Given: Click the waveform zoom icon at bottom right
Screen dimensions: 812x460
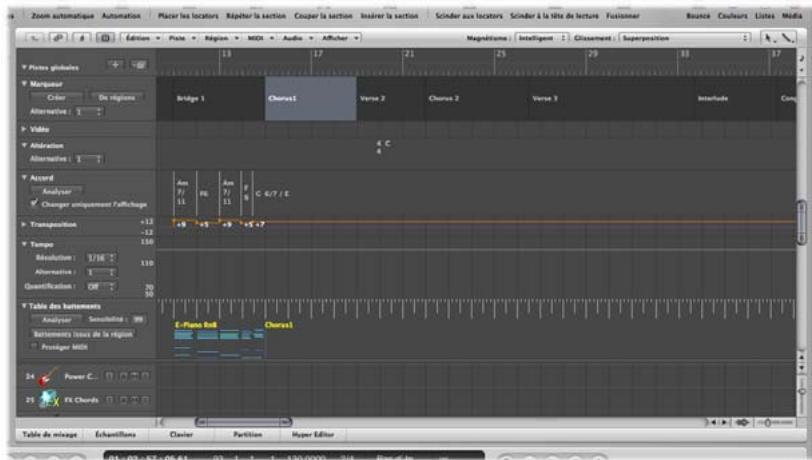Looking at the screenshot, I should pyautogui.click(x=742, y=423).
